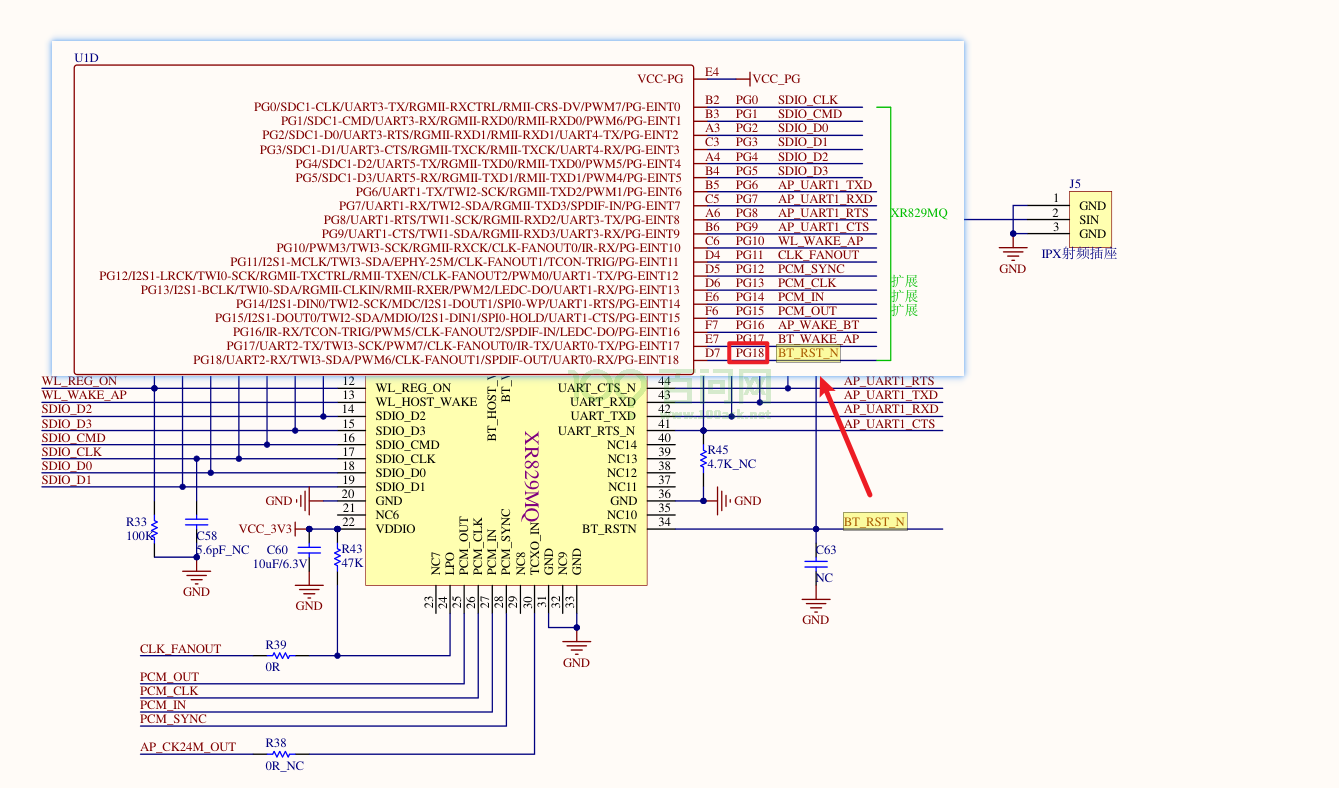
Task: Click the U1D component designator
Action: click(x=86, y=59)
